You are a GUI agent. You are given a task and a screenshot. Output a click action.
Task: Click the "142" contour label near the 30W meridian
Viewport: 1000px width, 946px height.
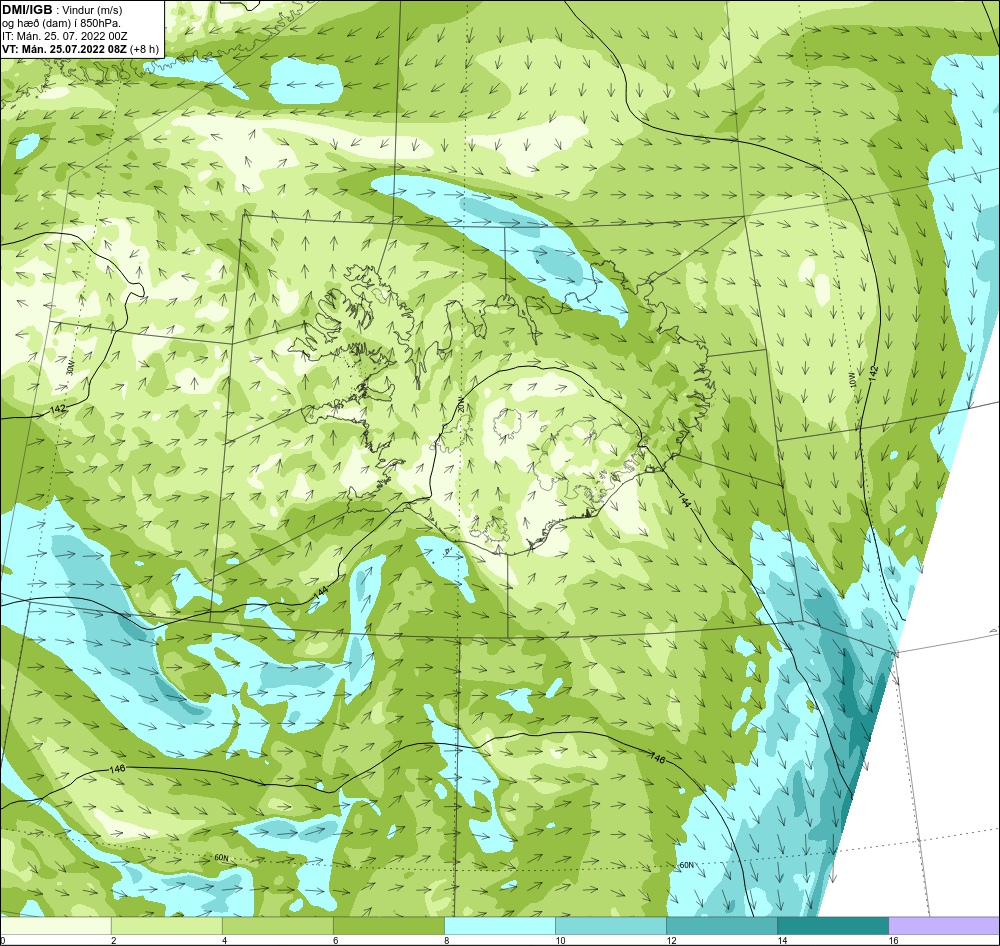pos(57,409)
